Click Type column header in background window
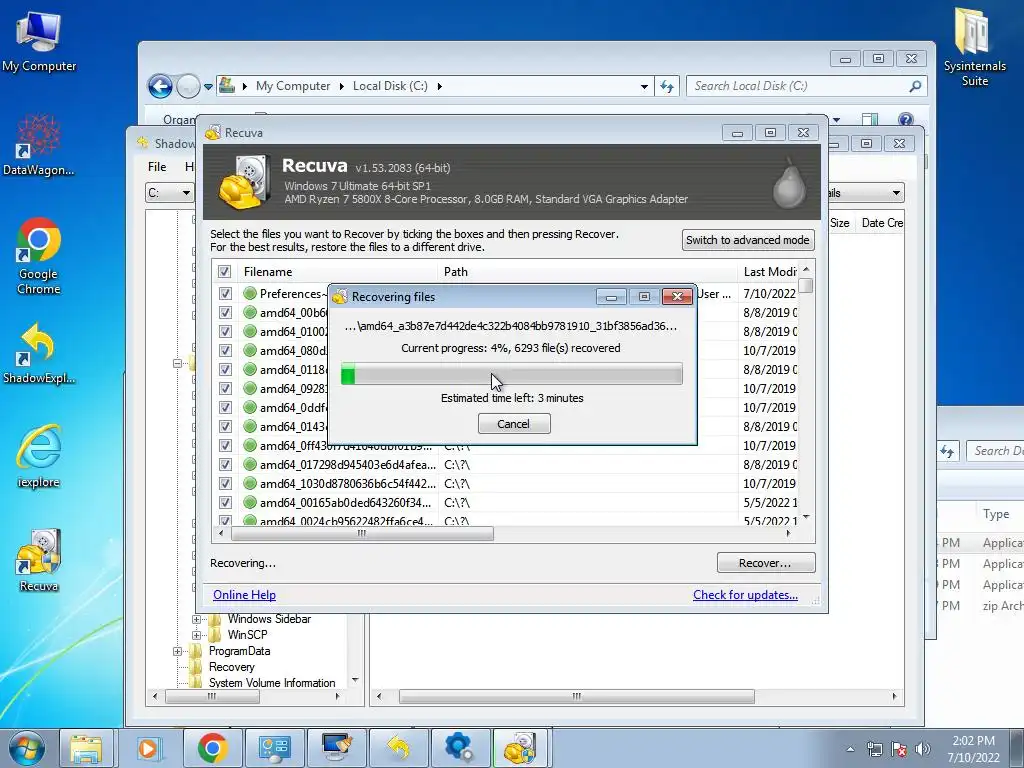 [x=997, y=514]
